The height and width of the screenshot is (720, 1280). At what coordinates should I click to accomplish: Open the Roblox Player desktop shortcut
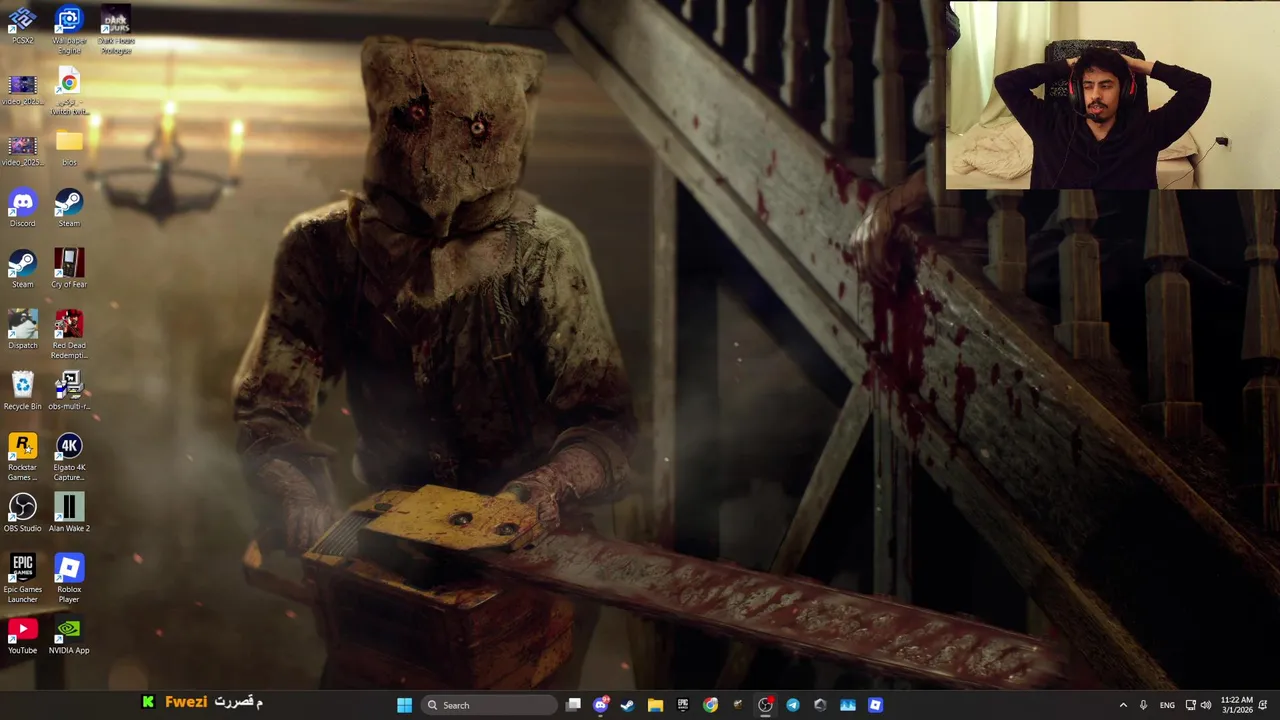pos(69,580)
